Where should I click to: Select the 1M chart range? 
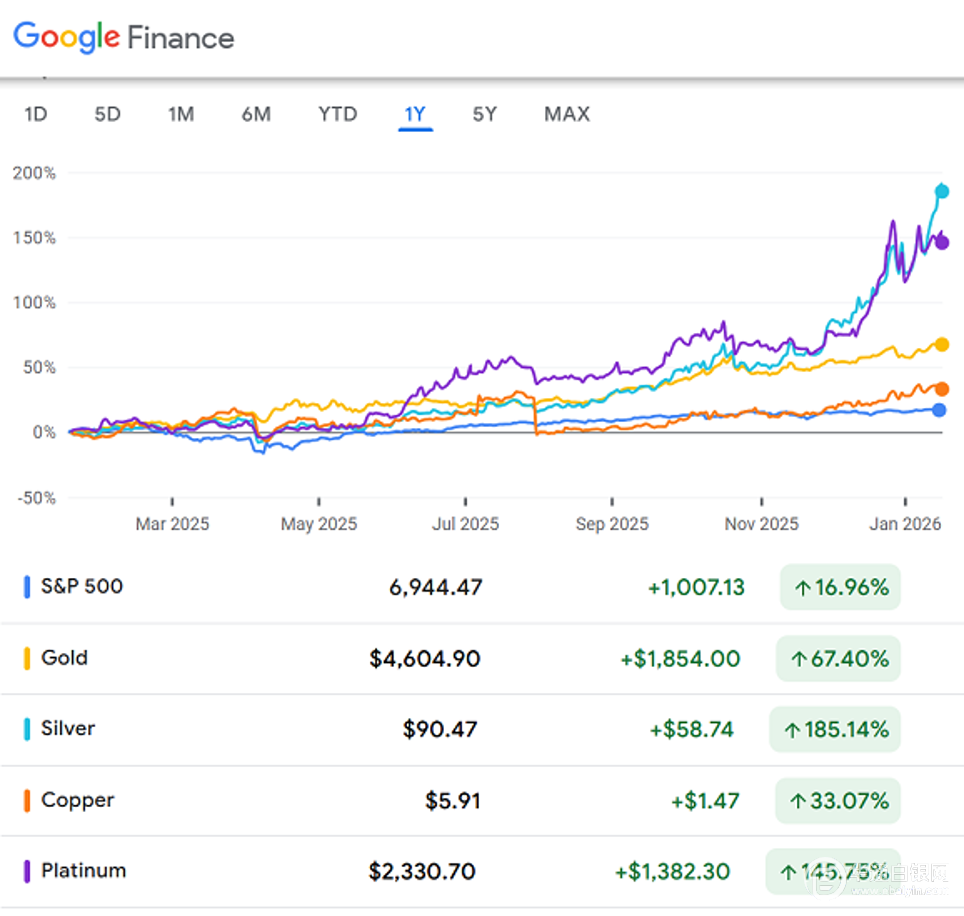[180, 114]
